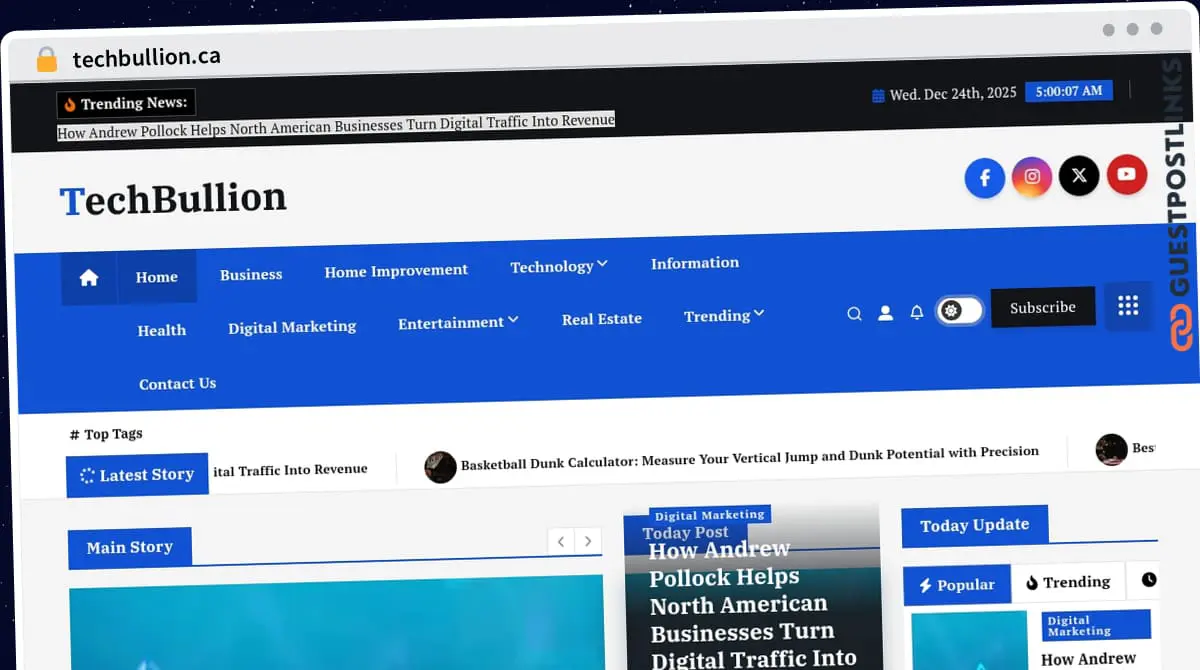Viewport: 1200px width, 670px height.
Task: Open the grid menu icon
Action: [1128, 305]
